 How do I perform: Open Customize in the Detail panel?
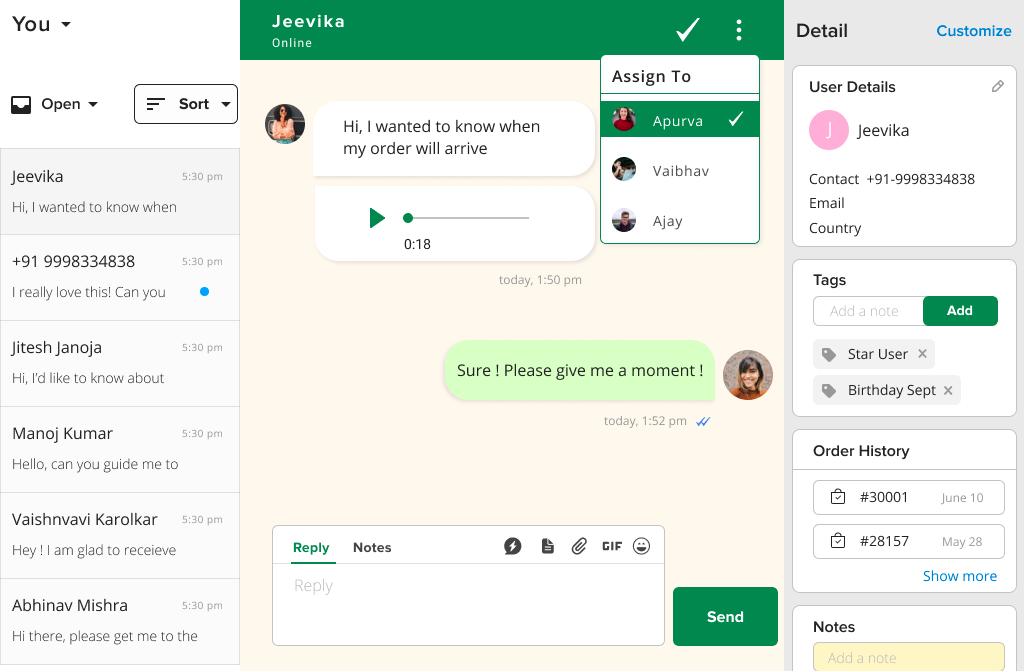point(974,31)
